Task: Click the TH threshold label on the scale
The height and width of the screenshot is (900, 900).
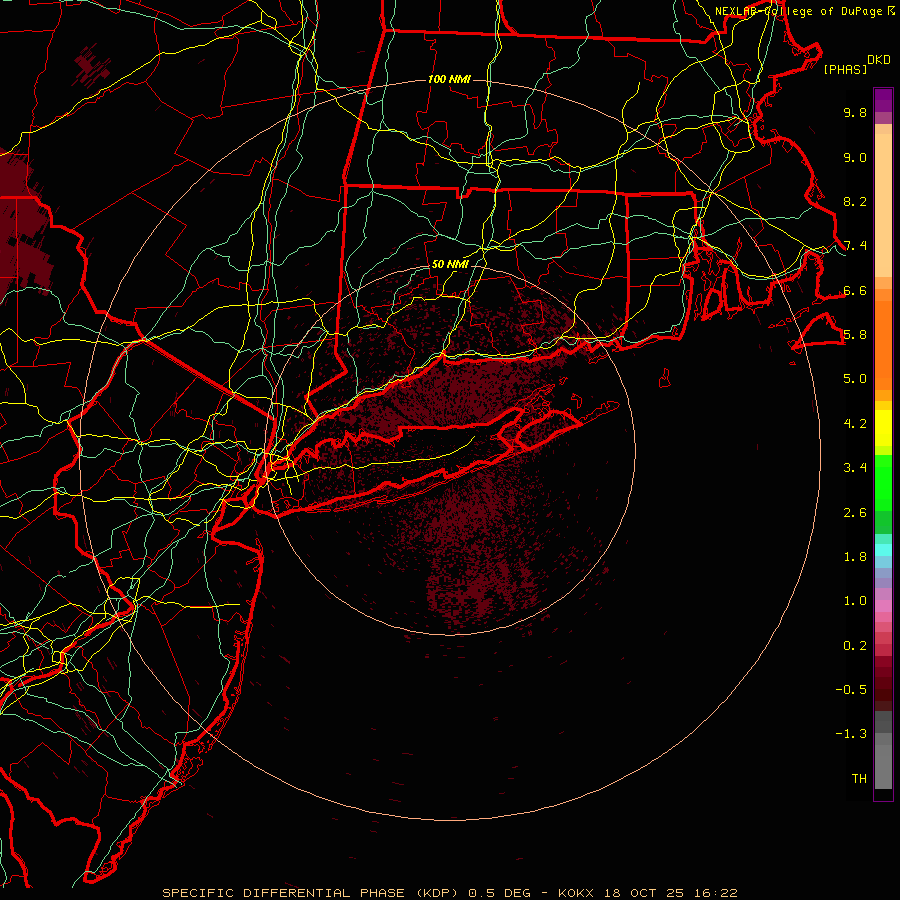Action: coord(859,779)
